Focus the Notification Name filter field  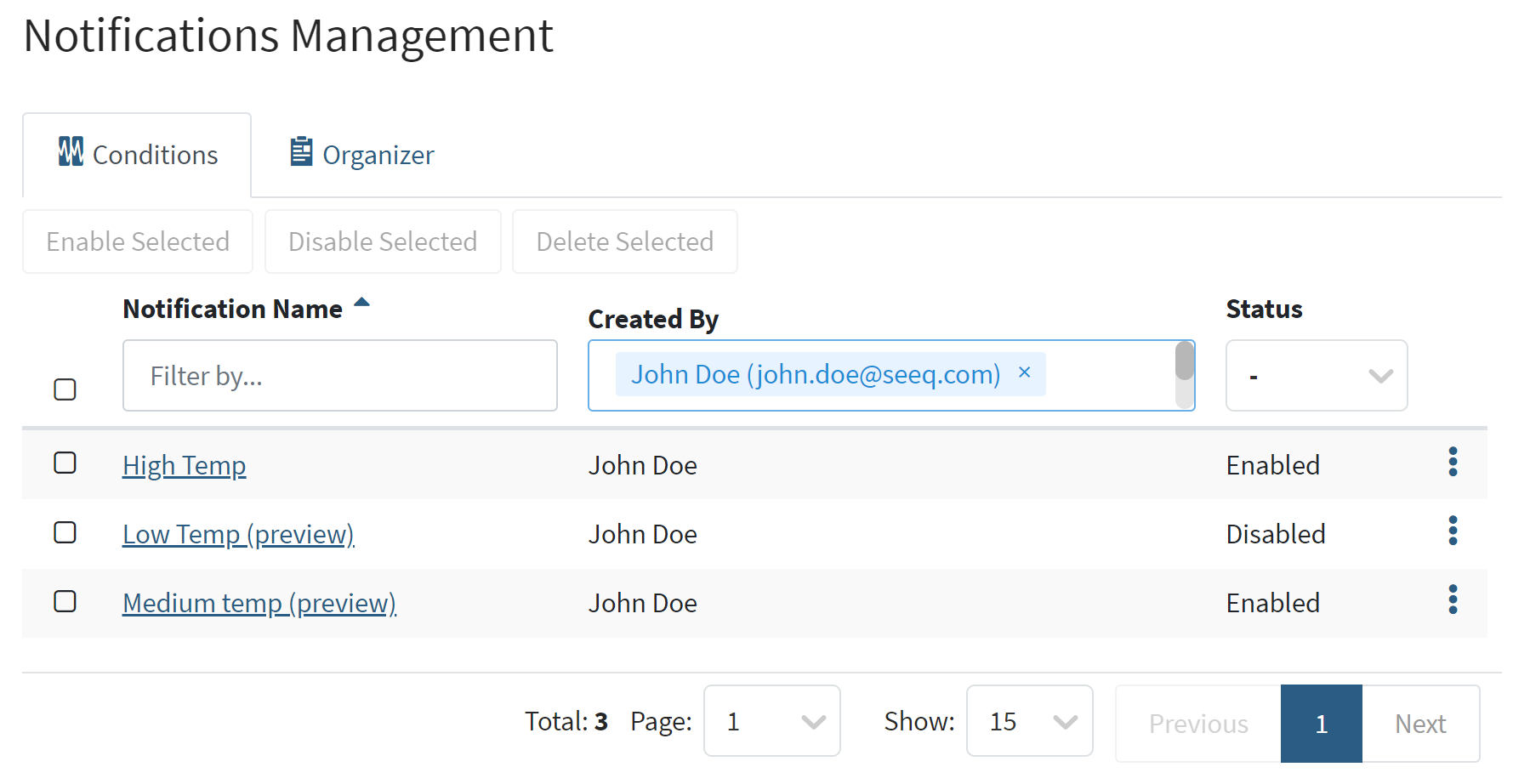pyautogui.click(x=339, y=376)
